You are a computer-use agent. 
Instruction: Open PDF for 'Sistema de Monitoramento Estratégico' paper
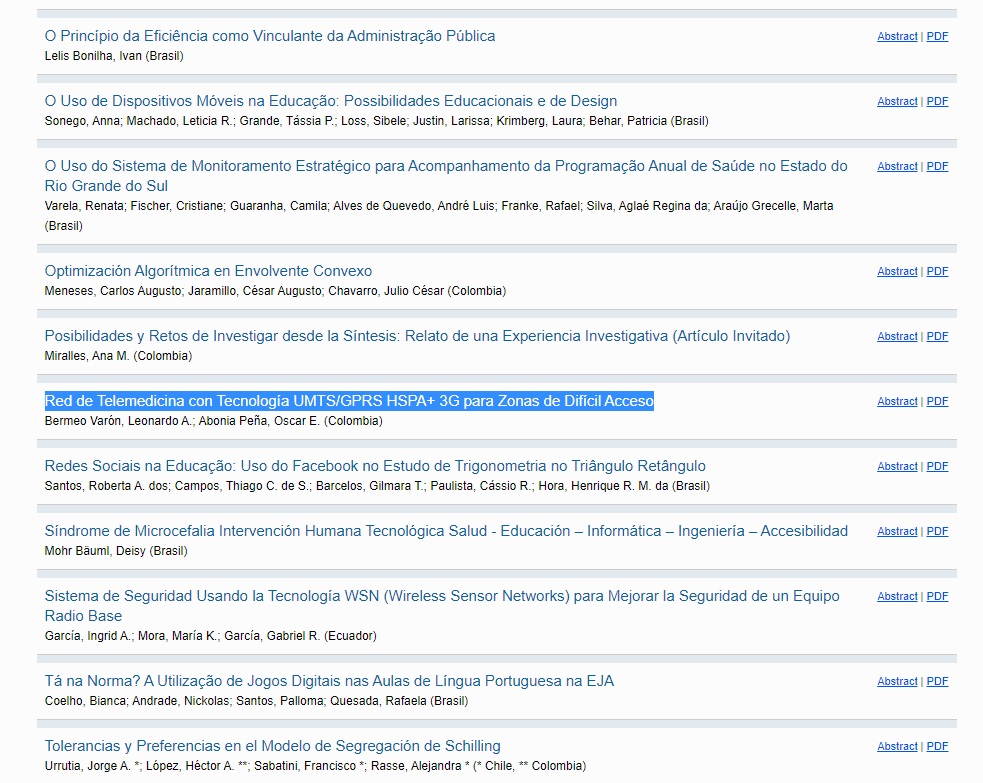(937, 167)
